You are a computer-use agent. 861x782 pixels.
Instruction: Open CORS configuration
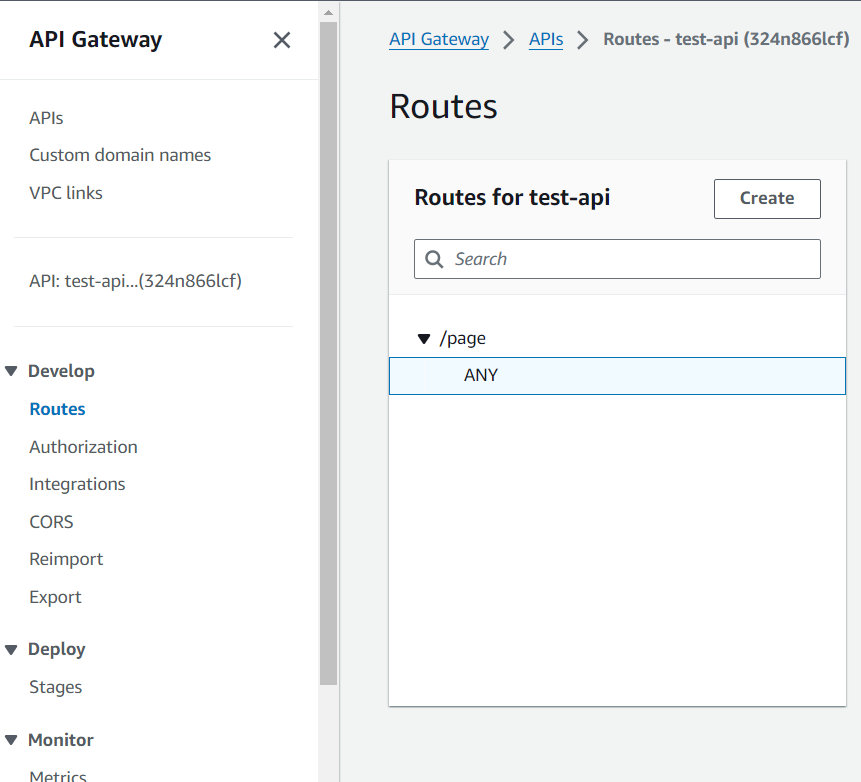coord(51,522)
